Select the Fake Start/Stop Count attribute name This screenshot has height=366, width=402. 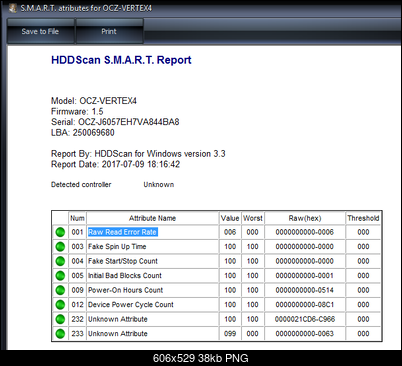pyautogui.click(x=123, y=261)
